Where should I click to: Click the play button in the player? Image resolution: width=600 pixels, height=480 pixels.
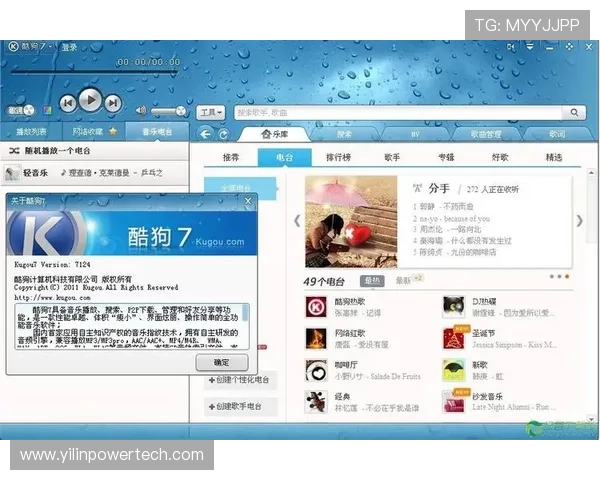point(90,100)
